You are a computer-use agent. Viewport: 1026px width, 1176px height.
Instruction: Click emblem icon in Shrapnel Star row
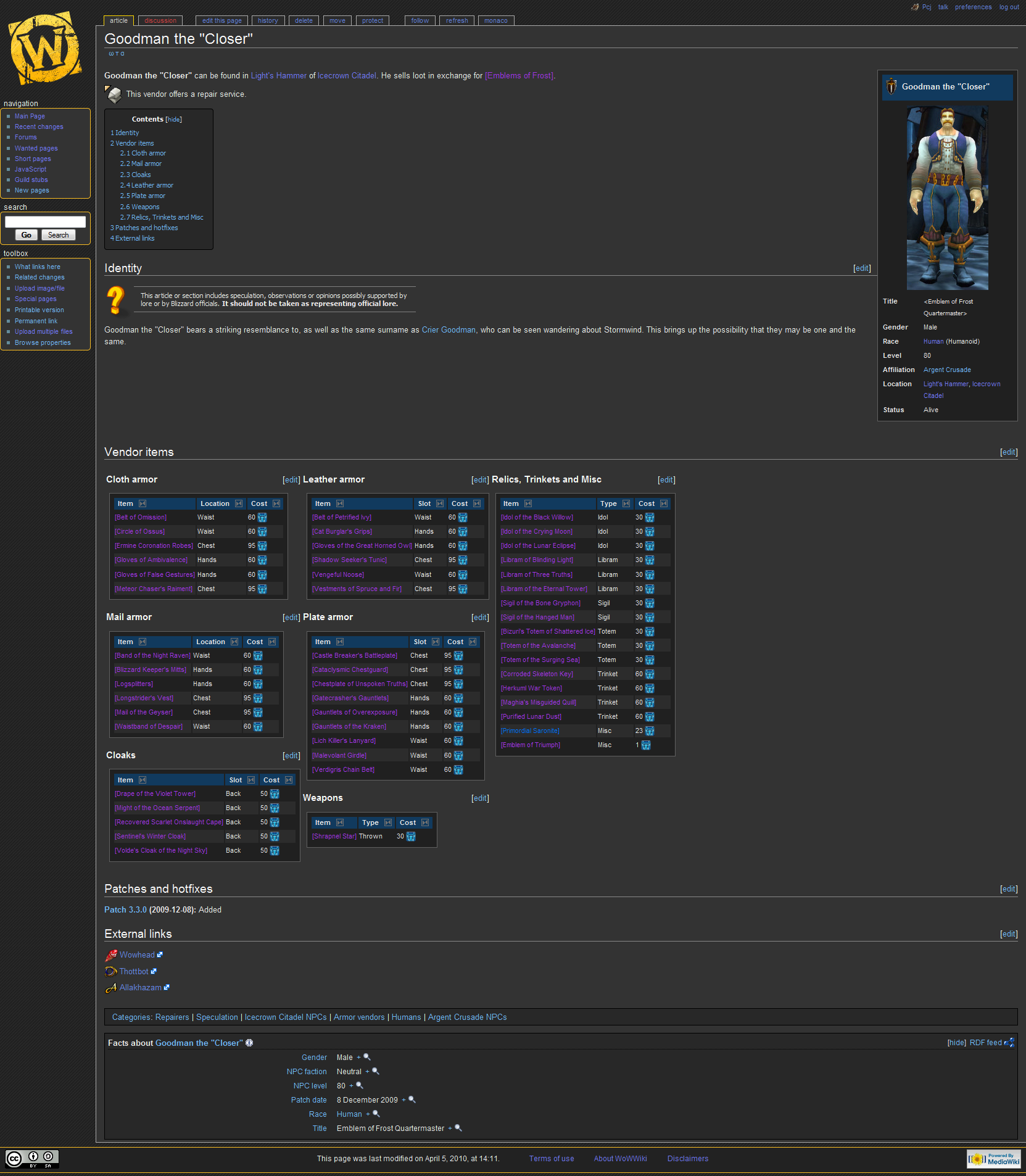pyautogui.click(x=411, y=837)
